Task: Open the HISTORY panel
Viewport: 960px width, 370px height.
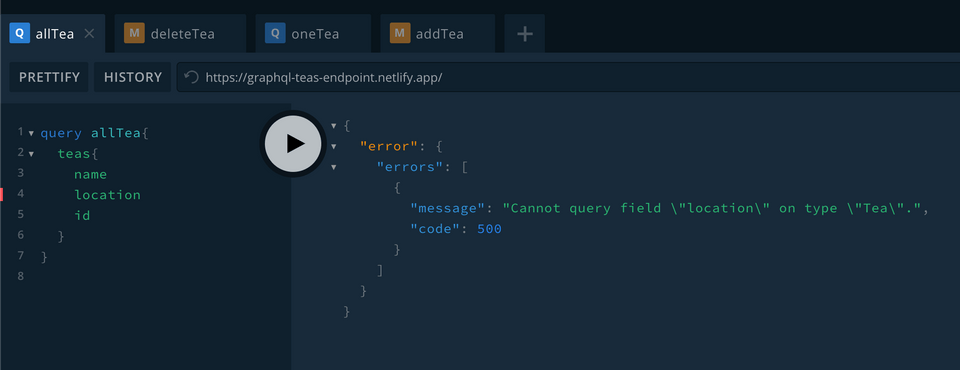Action: pyautogui.click(x=133, y=77)
